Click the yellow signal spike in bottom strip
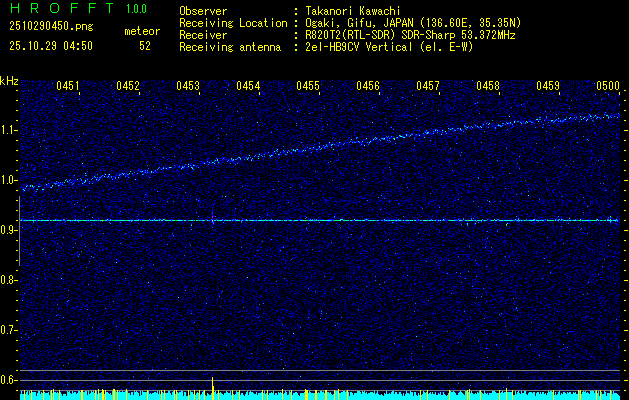The height and width of the screenshot is (400, 629). click(x=213, y=386)
